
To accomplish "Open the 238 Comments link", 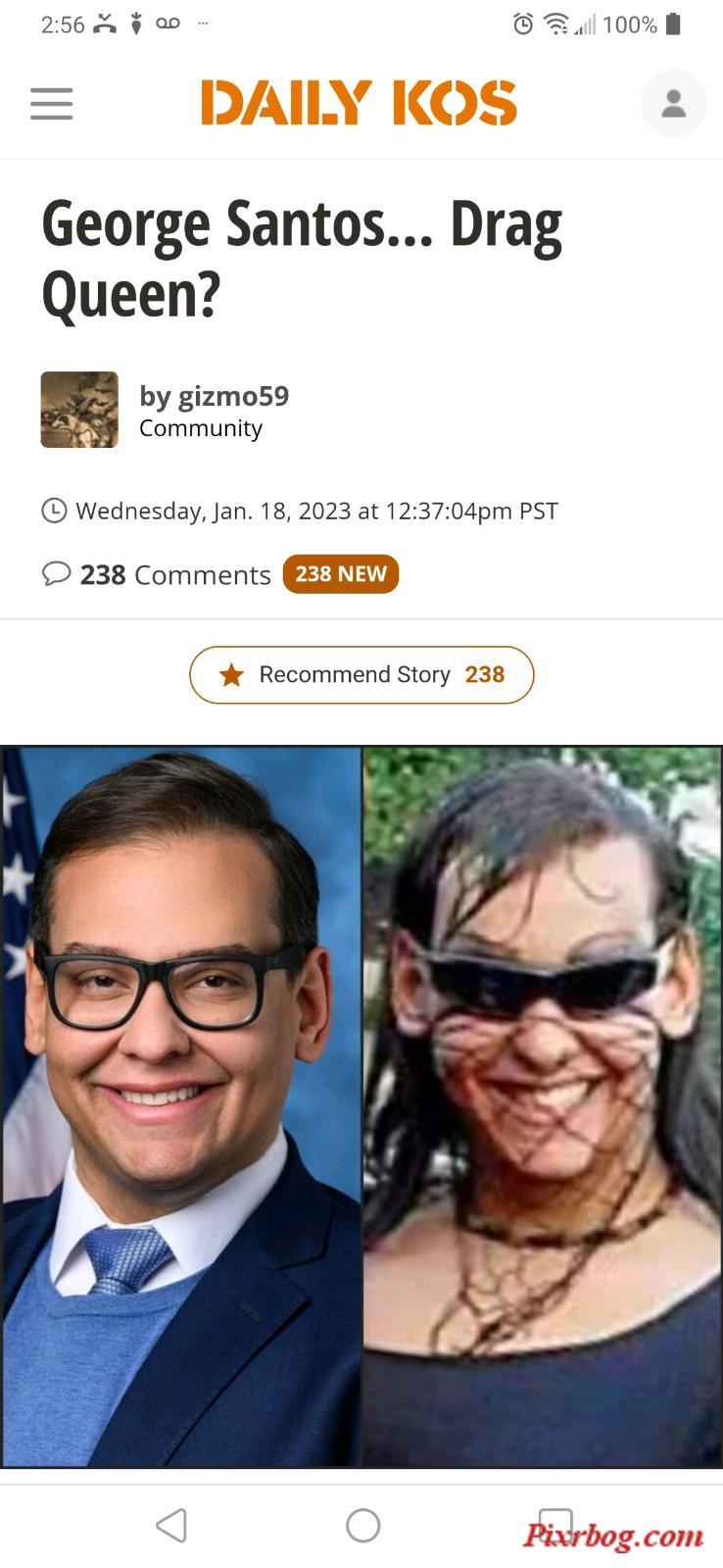I will click(175, 574).
